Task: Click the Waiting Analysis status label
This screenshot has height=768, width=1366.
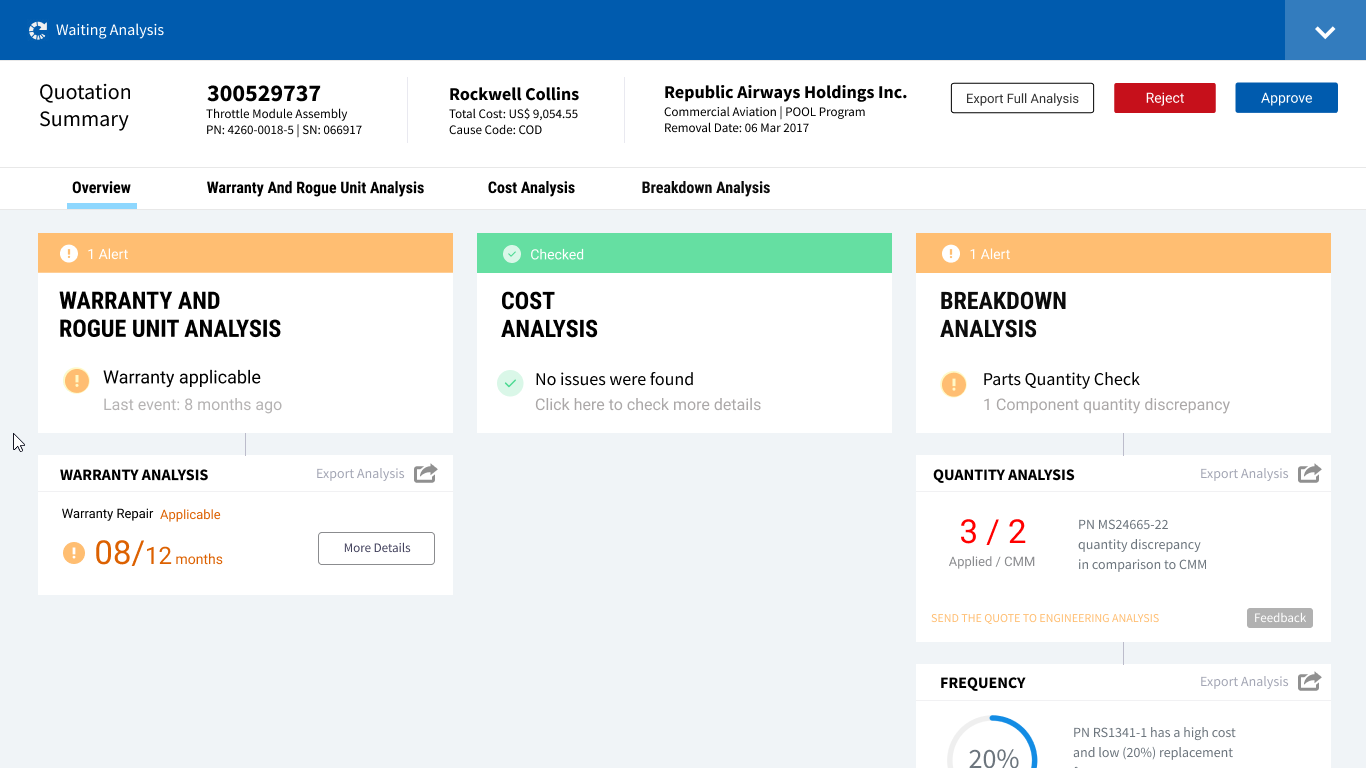Action: coord(110,30)
